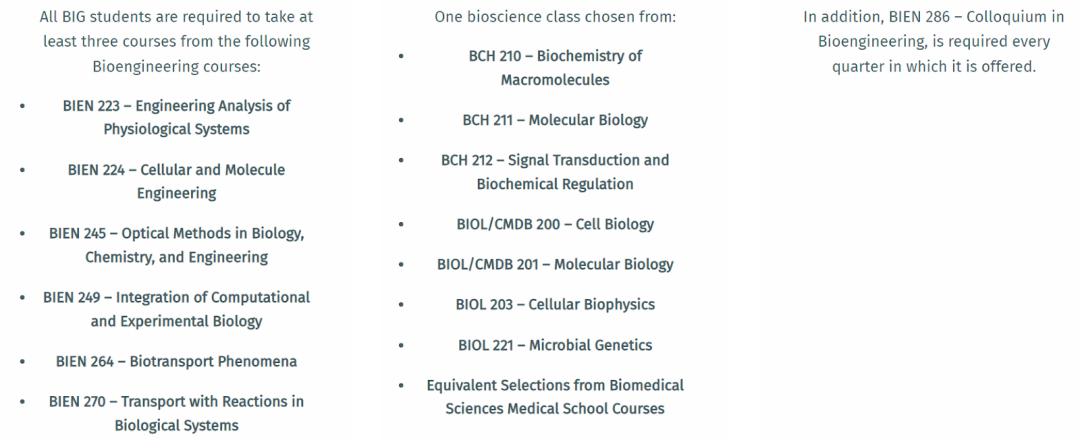Click bullet point beside BIOL 221

click(402, 345)
